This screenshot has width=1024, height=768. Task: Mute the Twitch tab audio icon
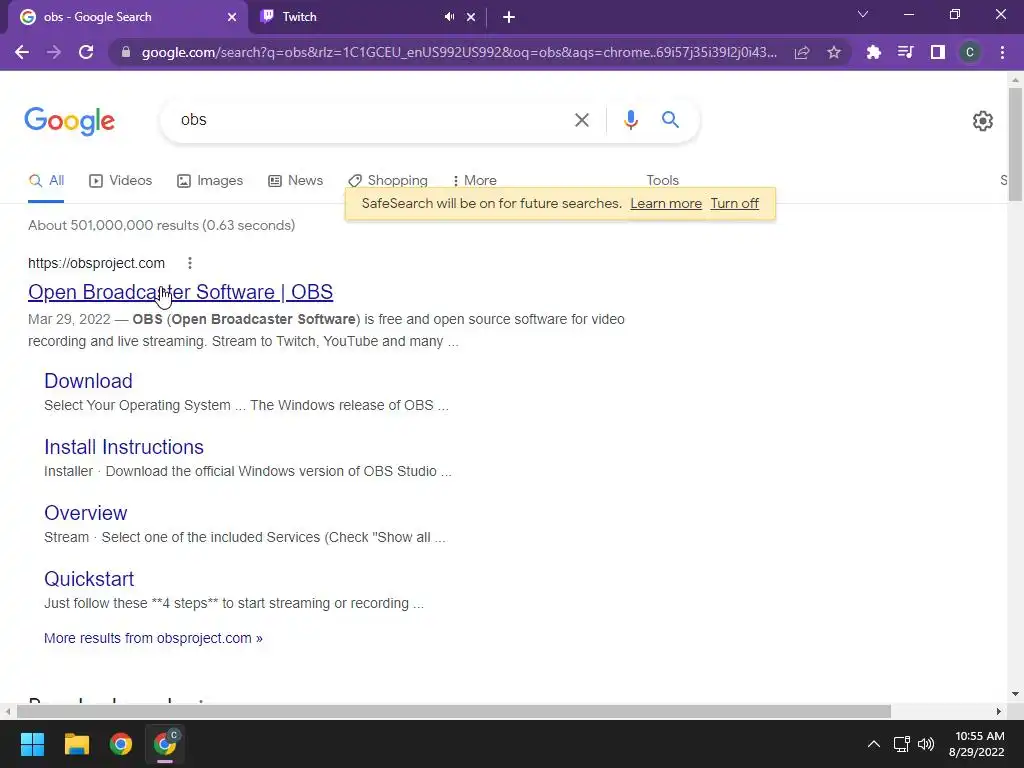[x=449, y=17]
